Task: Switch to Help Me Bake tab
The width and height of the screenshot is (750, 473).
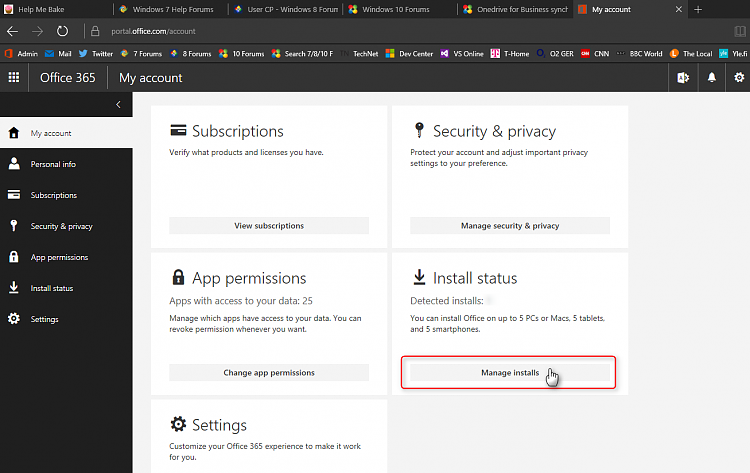Action: (56, 9)
